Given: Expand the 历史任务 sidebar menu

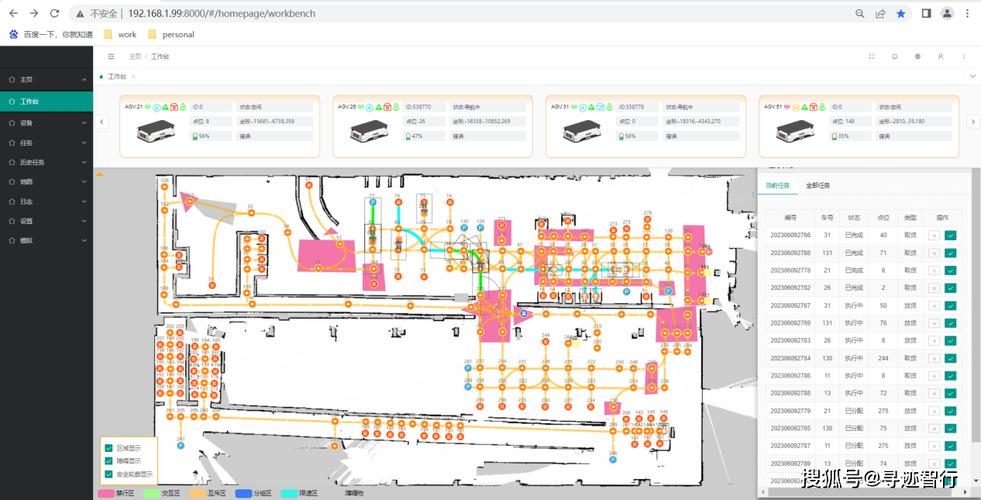Looking at the screenshot, I should coord(46,162).
